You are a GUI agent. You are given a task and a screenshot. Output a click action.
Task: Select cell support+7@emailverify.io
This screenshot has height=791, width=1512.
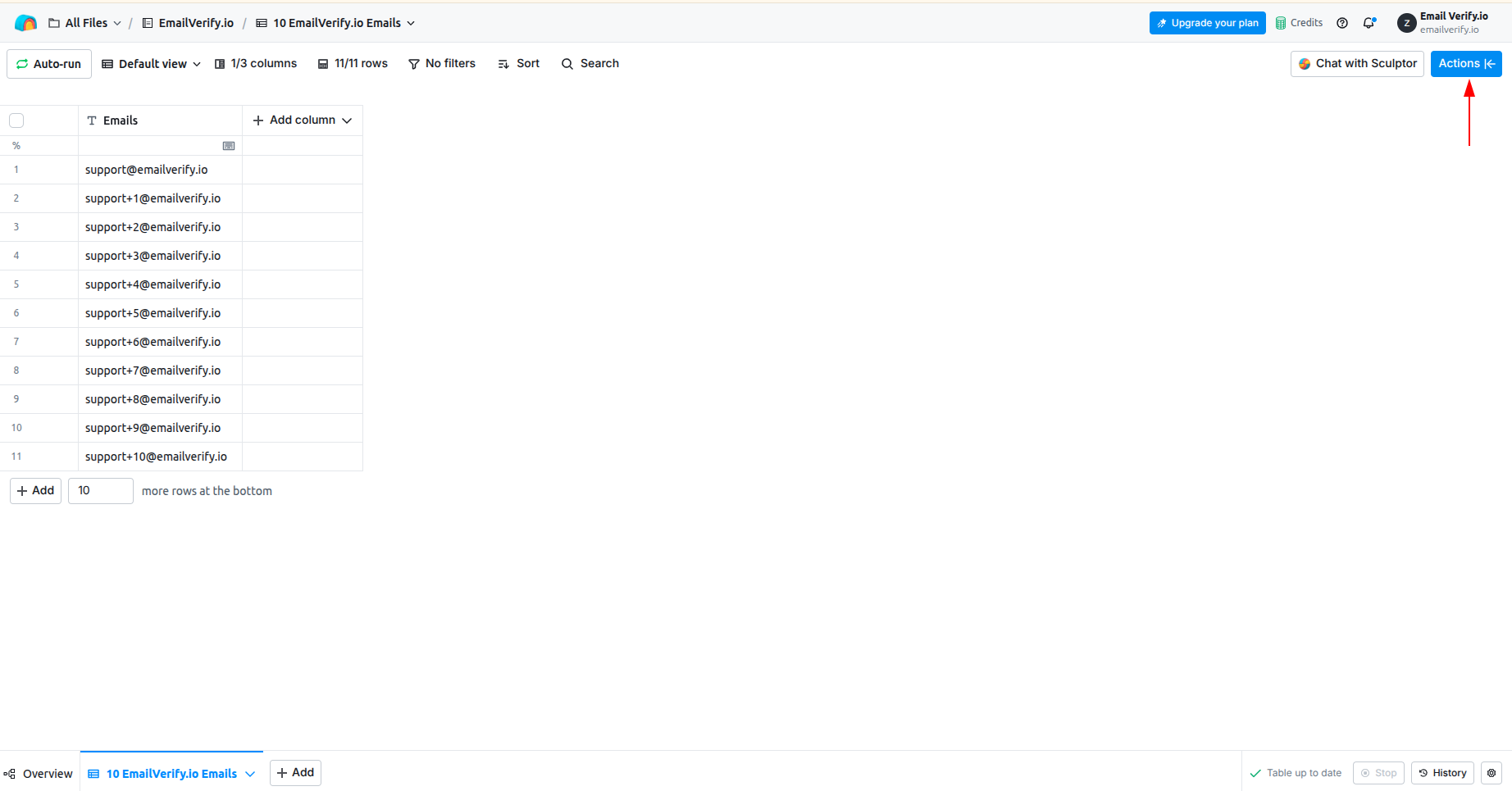point(161,370)
